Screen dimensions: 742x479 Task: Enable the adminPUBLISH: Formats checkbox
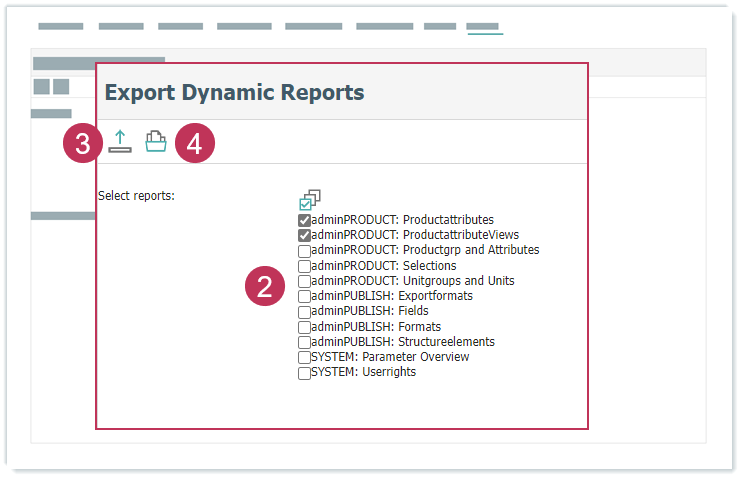pyautogui.click(x=304, y=327)
